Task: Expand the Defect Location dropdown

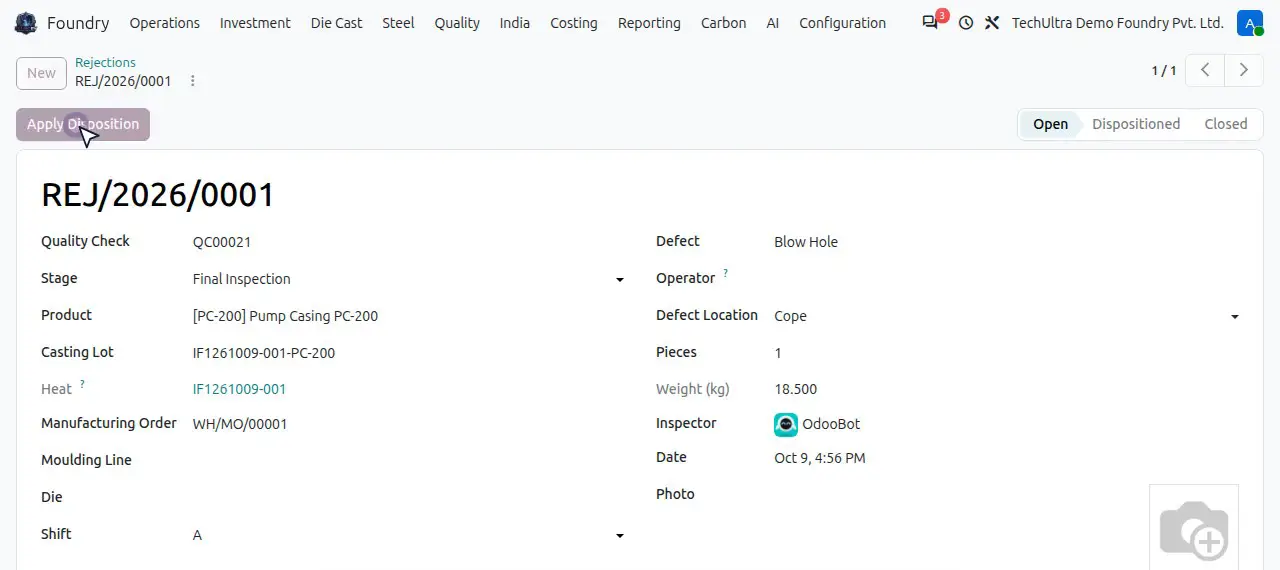Action: point(1234,317)
